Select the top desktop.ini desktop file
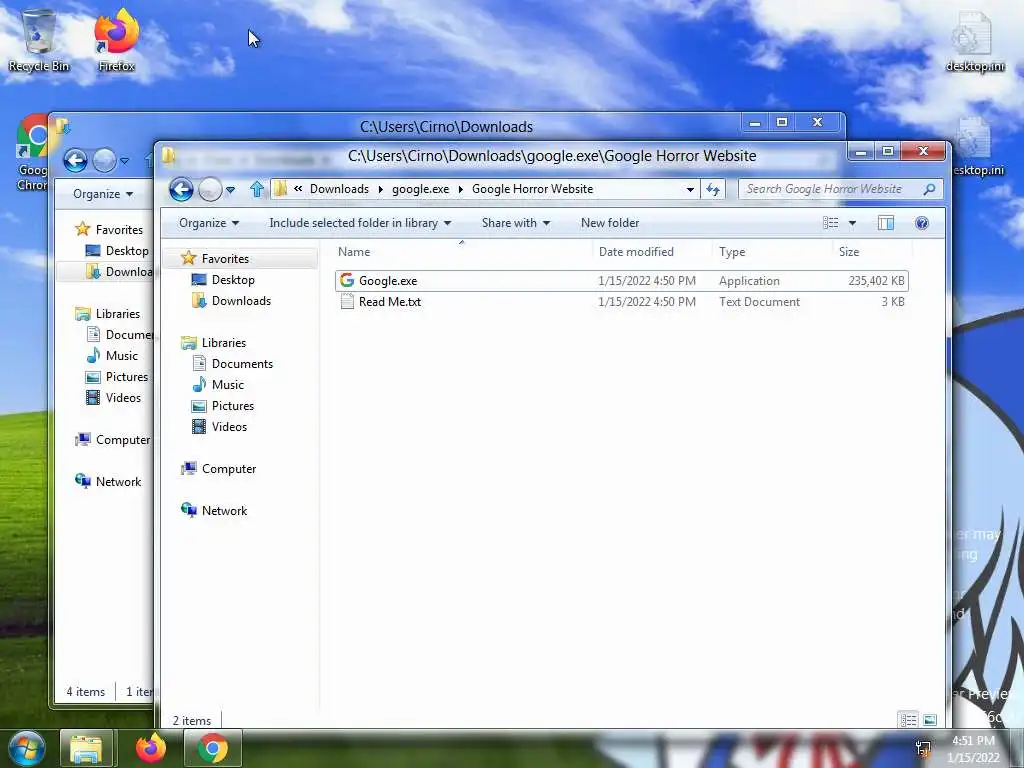Screen dimensions: 1024x768 [x=974, y=42]
